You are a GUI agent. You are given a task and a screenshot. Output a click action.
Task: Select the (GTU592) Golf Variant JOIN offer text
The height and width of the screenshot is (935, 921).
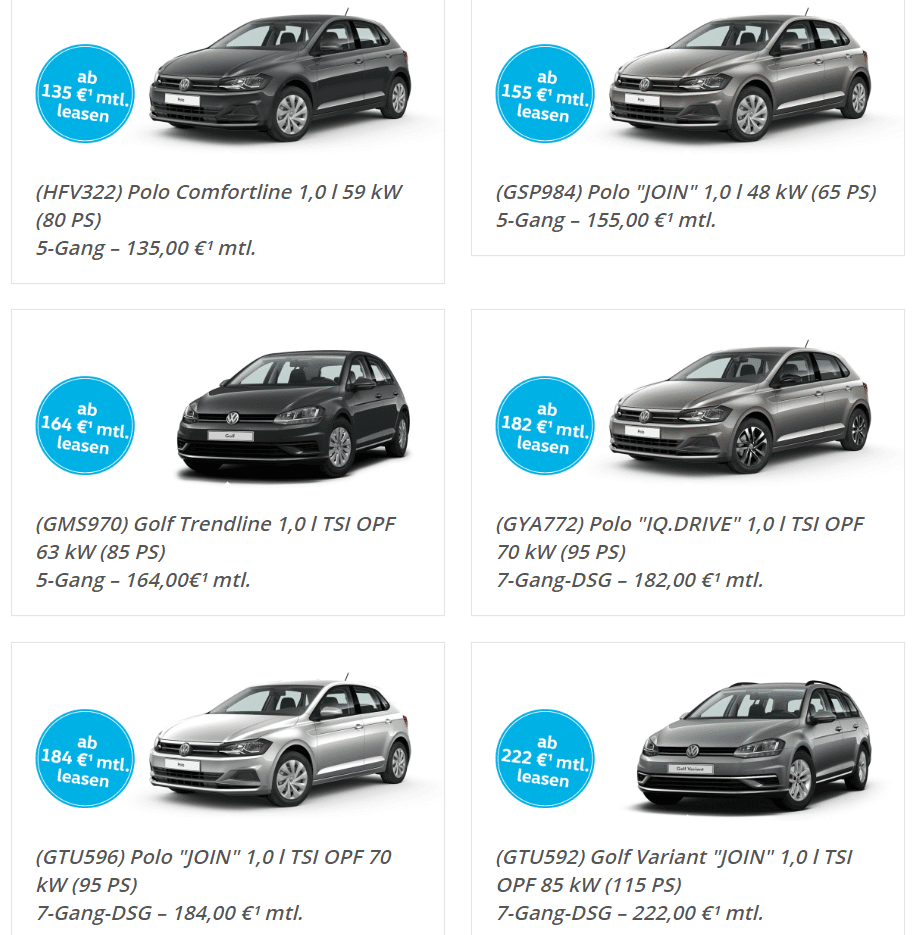[x=674, y=885]
